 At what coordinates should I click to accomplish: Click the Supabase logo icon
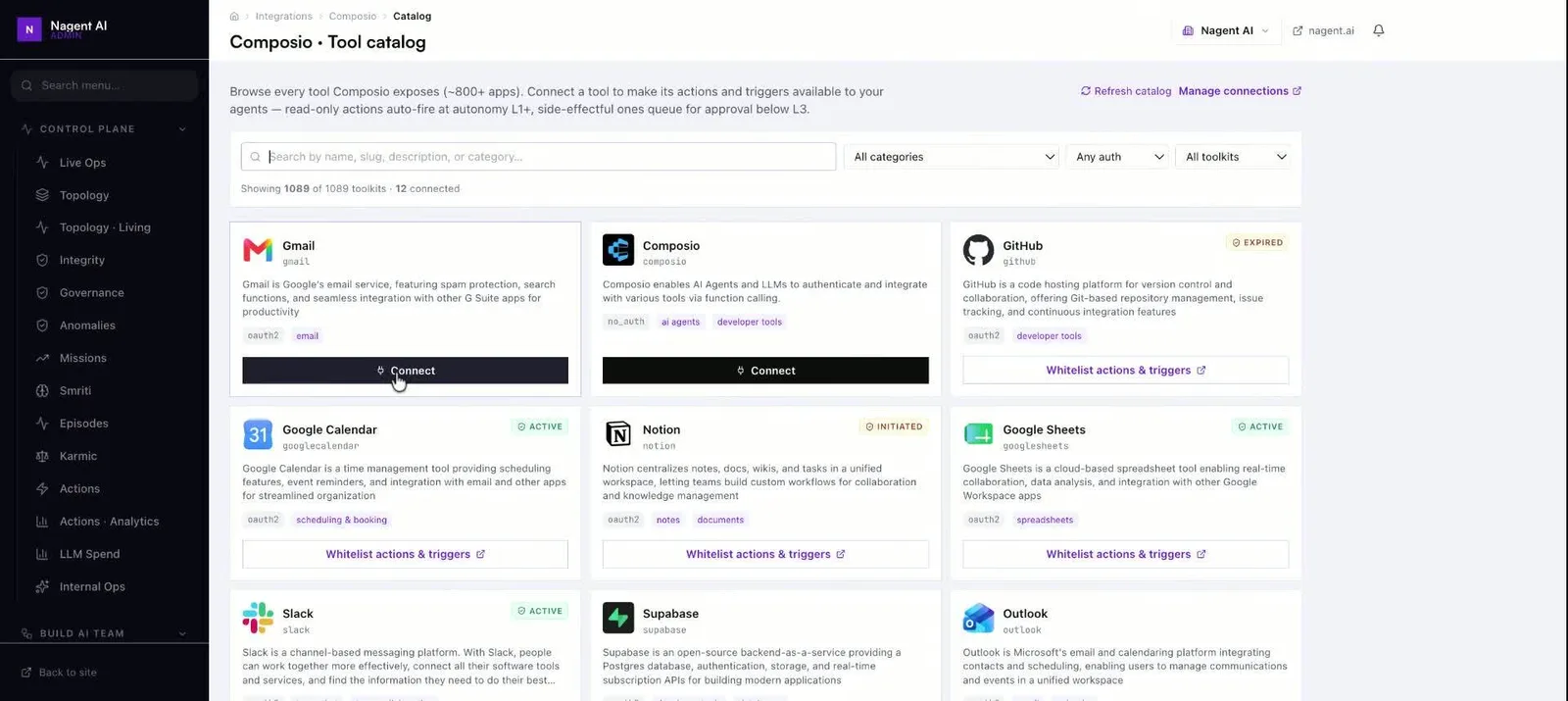(x=618, y=618)
